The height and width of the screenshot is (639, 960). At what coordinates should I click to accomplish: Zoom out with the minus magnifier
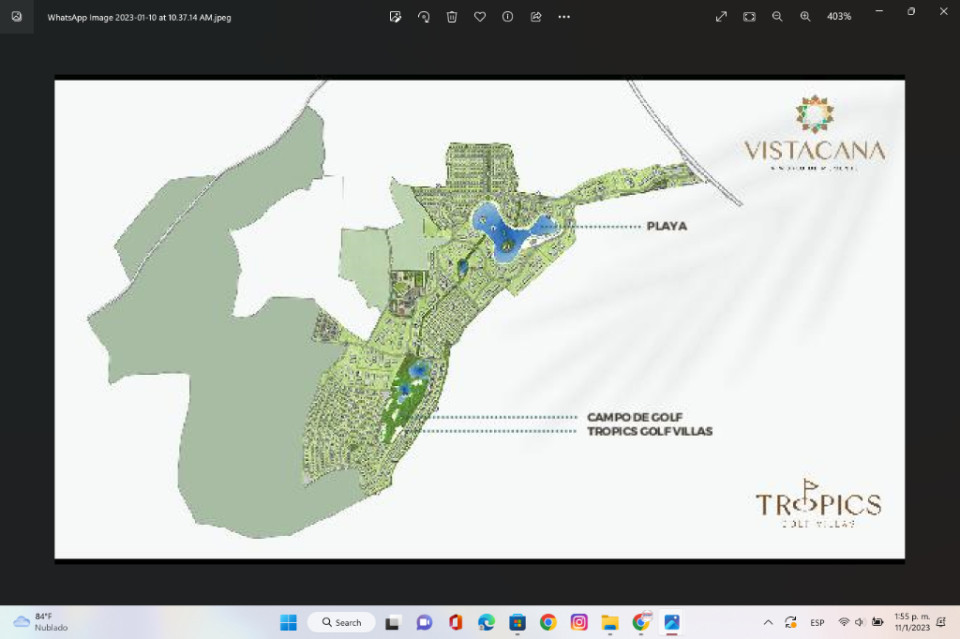click(x=777, y=17)
